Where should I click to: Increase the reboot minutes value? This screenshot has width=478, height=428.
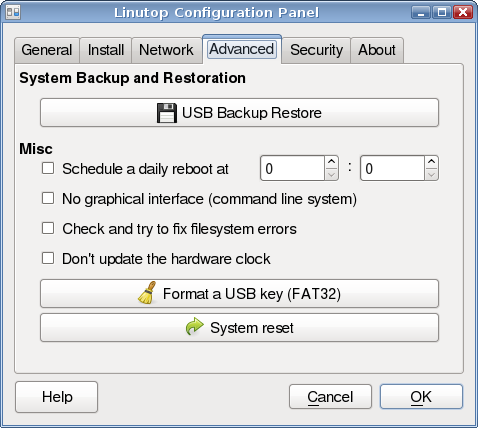coord(431,162)
